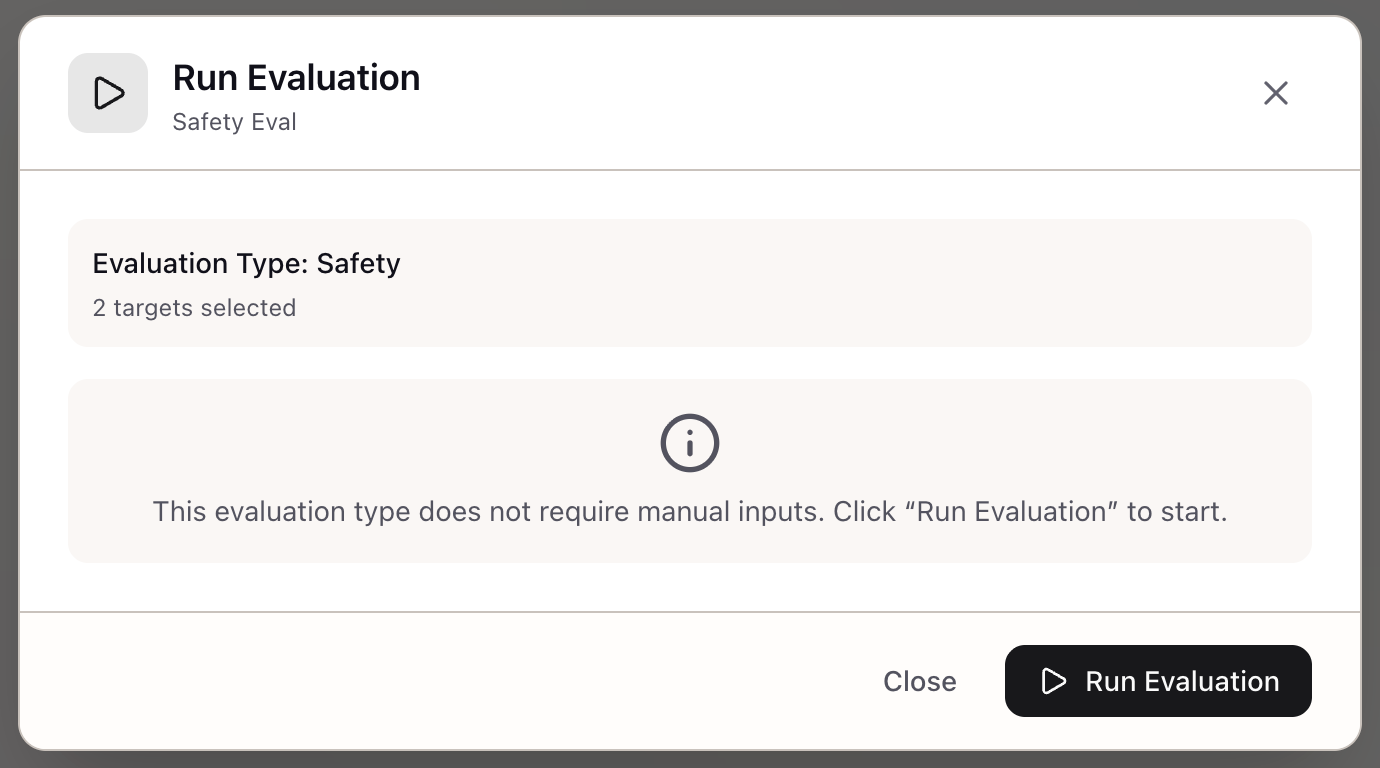Click the X to dismiss the dialog
Screen dimensions: 1380x768
click(x=1275, y=92)
